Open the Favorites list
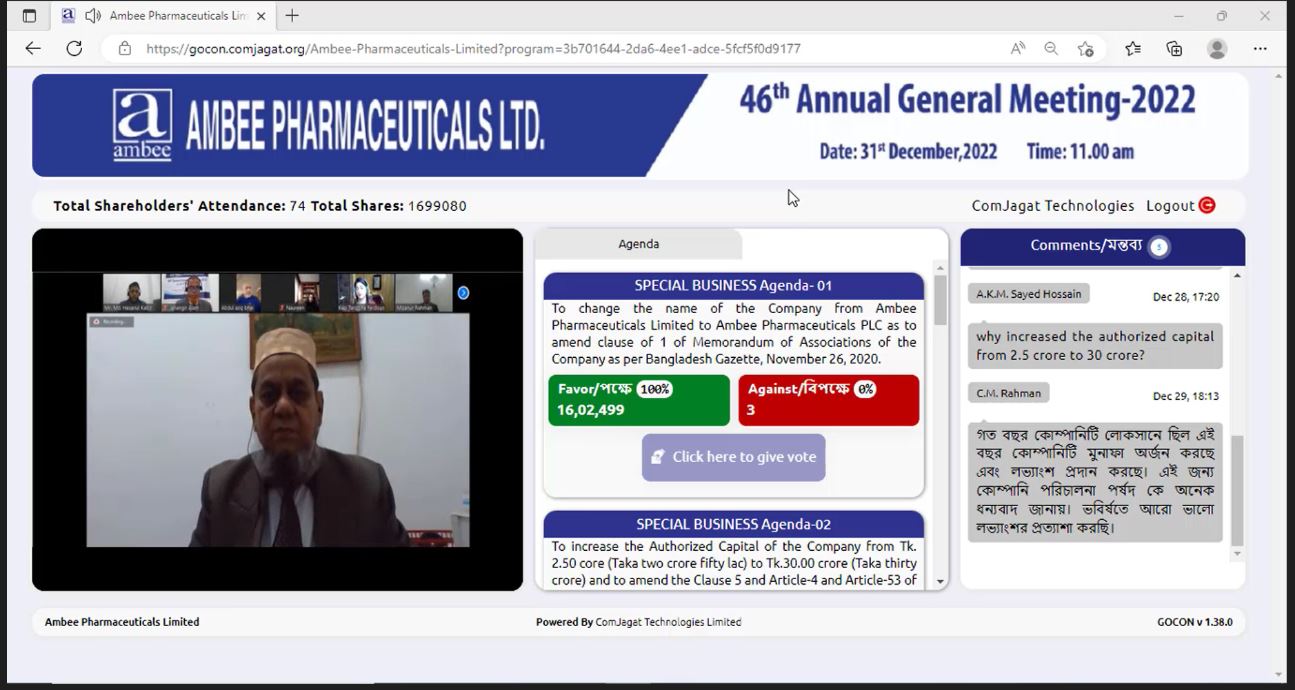 [x=1133, y=48]
